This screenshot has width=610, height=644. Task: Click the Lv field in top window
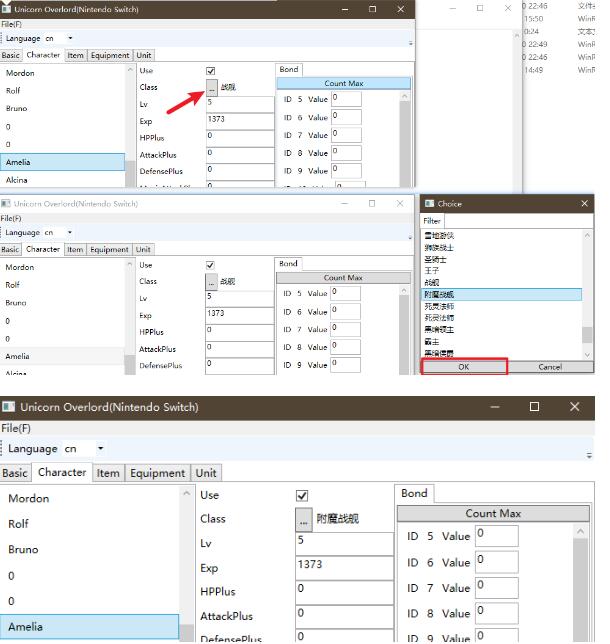(240, 104)
